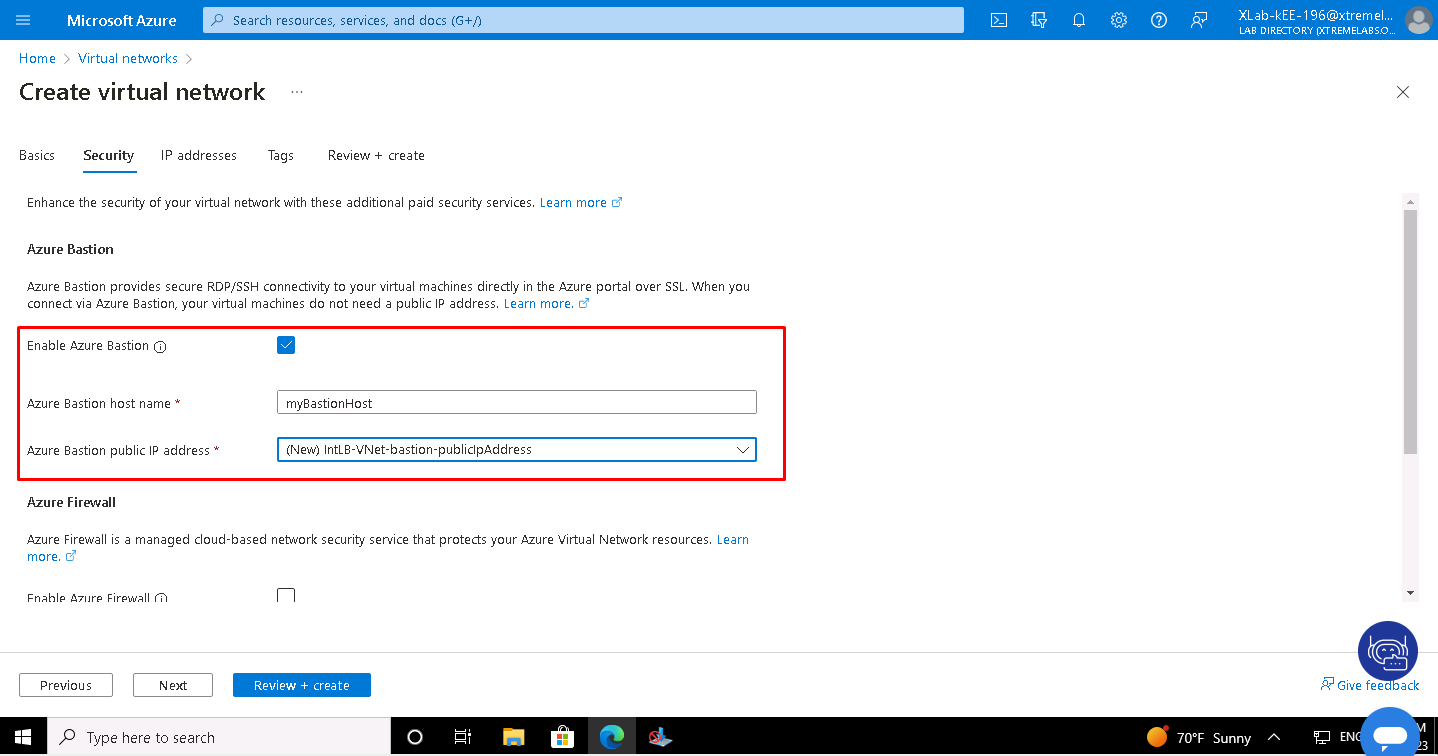Click the user avatar in the top right
Screen dimensions: 1438x756
(x=1419, y=19)
